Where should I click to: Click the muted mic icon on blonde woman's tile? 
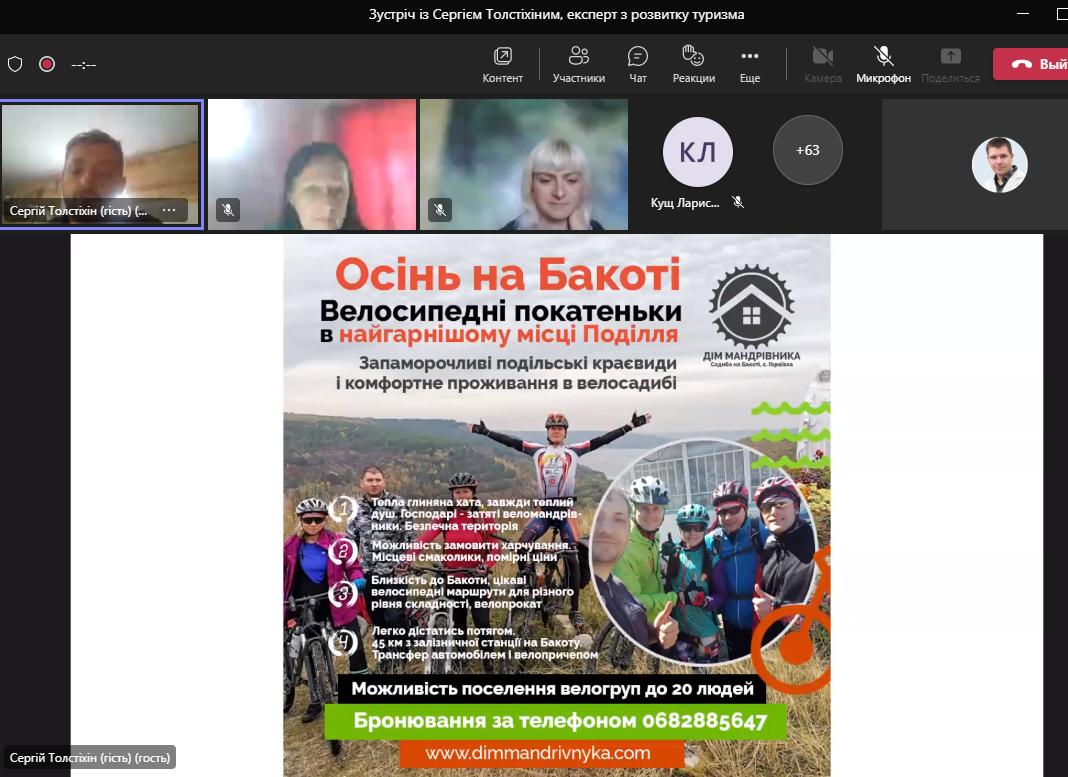click(440, 210)
